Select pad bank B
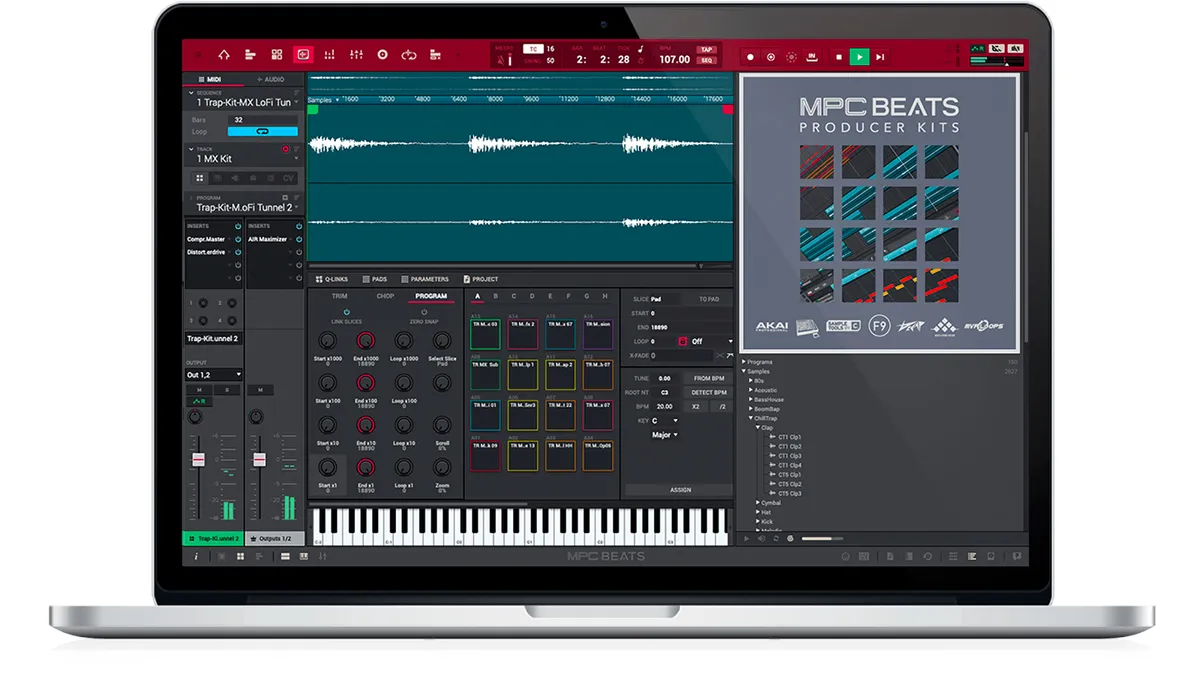 pos(496,296)
